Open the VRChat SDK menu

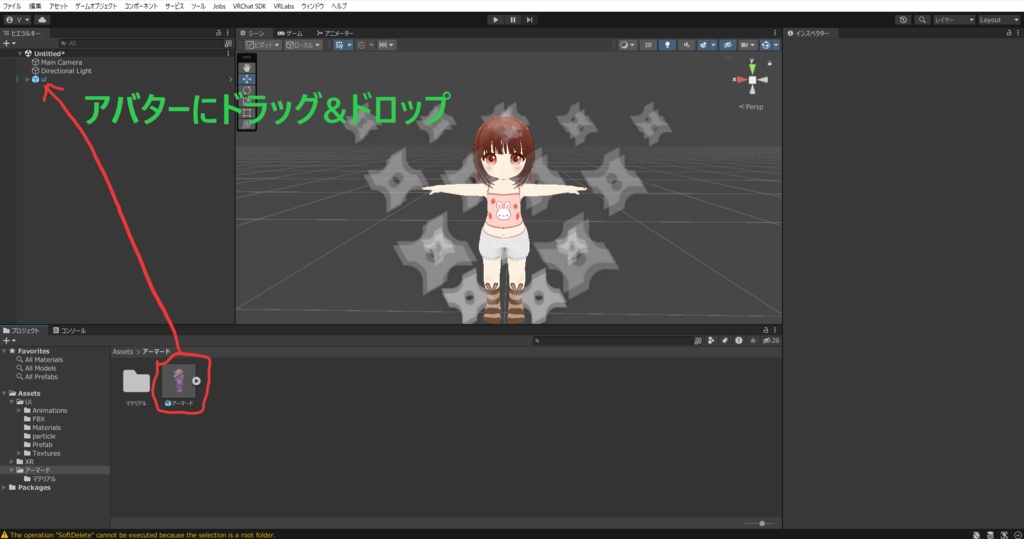tap(249, 6)
